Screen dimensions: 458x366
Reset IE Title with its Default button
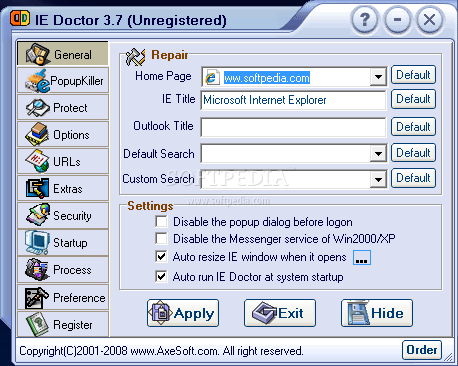tap(413, 99)
